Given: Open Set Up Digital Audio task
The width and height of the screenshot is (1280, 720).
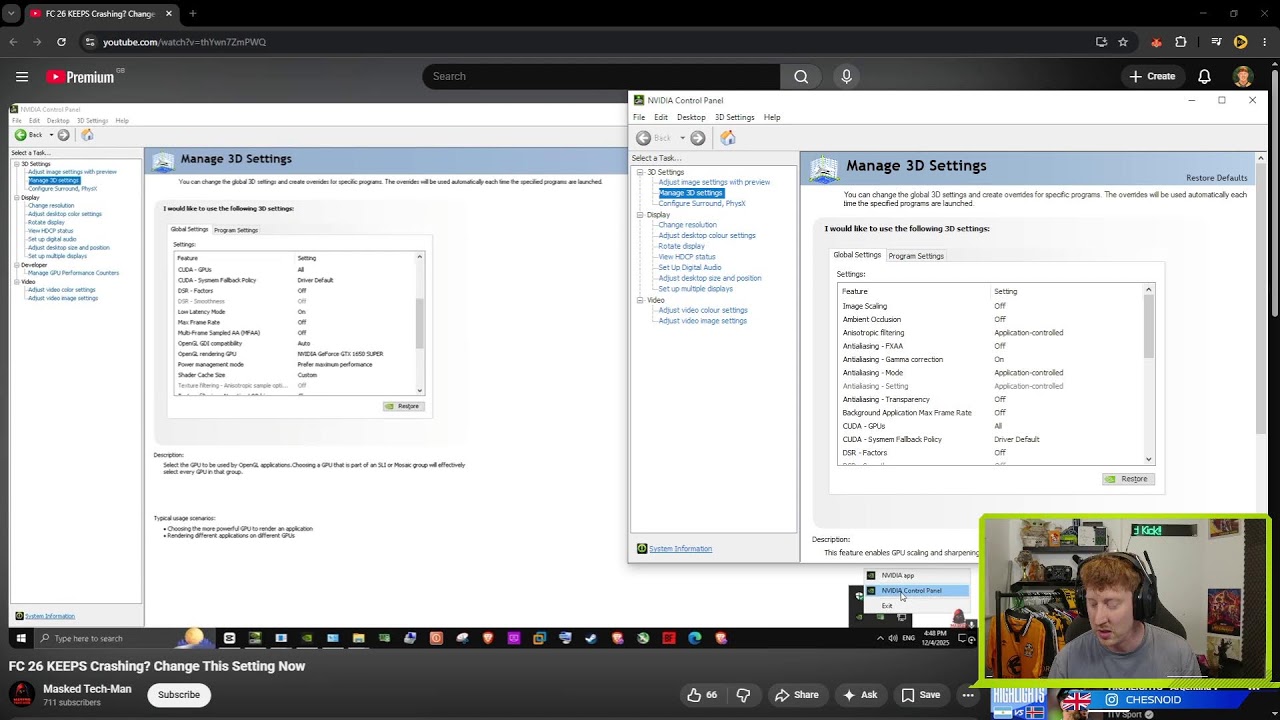Looking at the screenshot, I should click(x=690, y=267).
